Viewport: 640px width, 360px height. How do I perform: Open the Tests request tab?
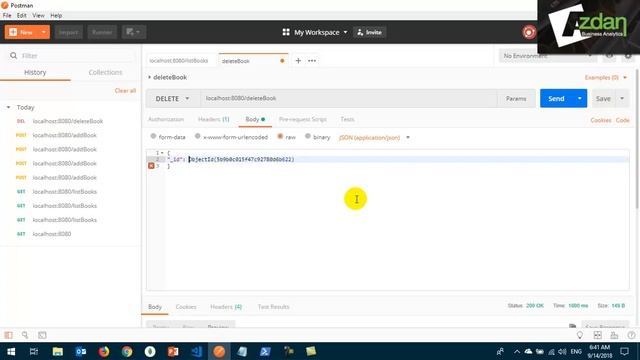click(347, 119)
